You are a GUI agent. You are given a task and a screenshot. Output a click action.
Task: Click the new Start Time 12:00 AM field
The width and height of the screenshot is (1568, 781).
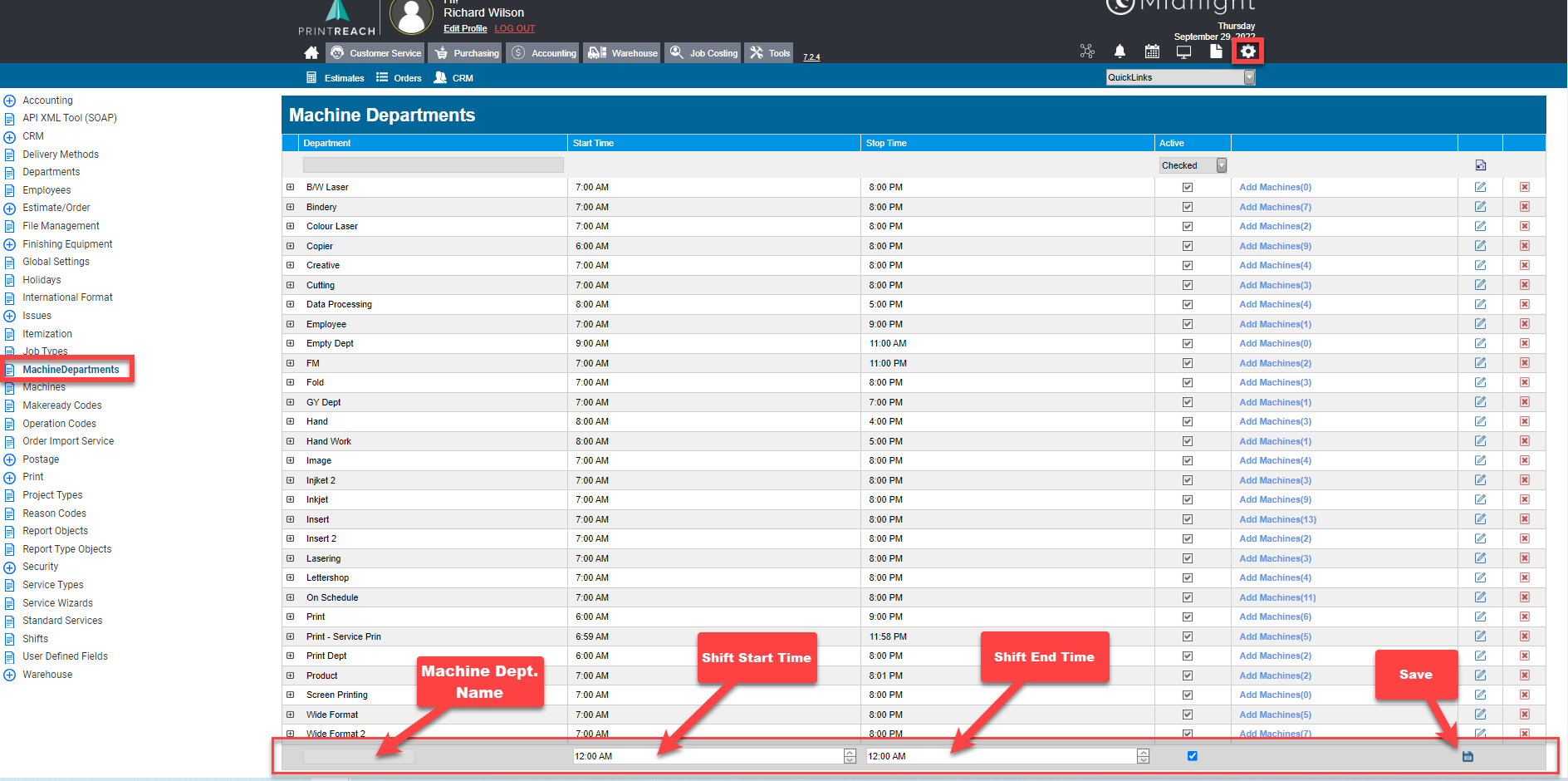(708, 756)
